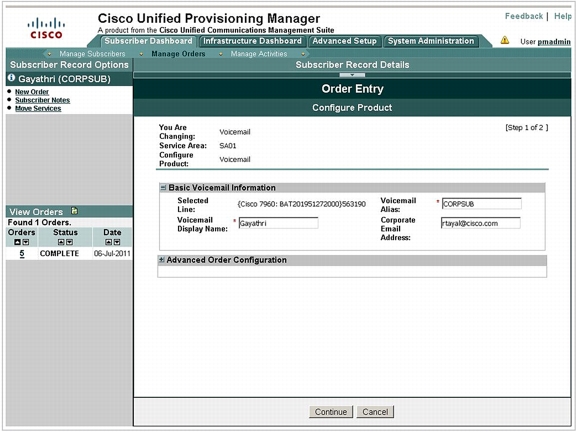Viewport: 578px width, 434px height.
Task: Sort Status column ascending
Action: click(x=61, y=242)
